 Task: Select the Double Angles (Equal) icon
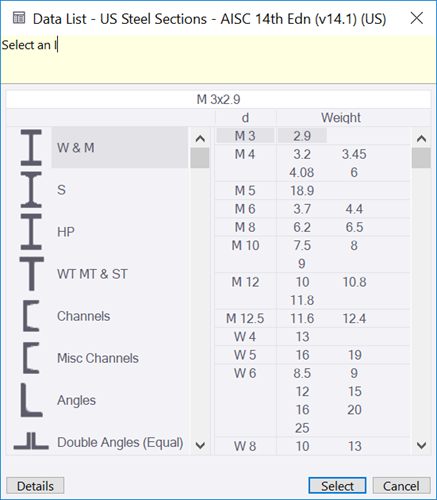coord(31,441)
